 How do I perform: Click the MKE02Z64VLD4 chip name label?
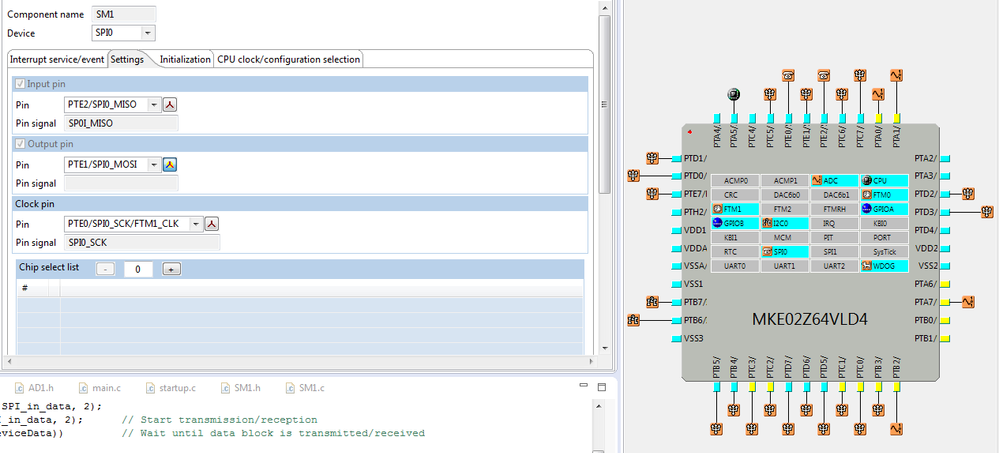coord(810,319)
